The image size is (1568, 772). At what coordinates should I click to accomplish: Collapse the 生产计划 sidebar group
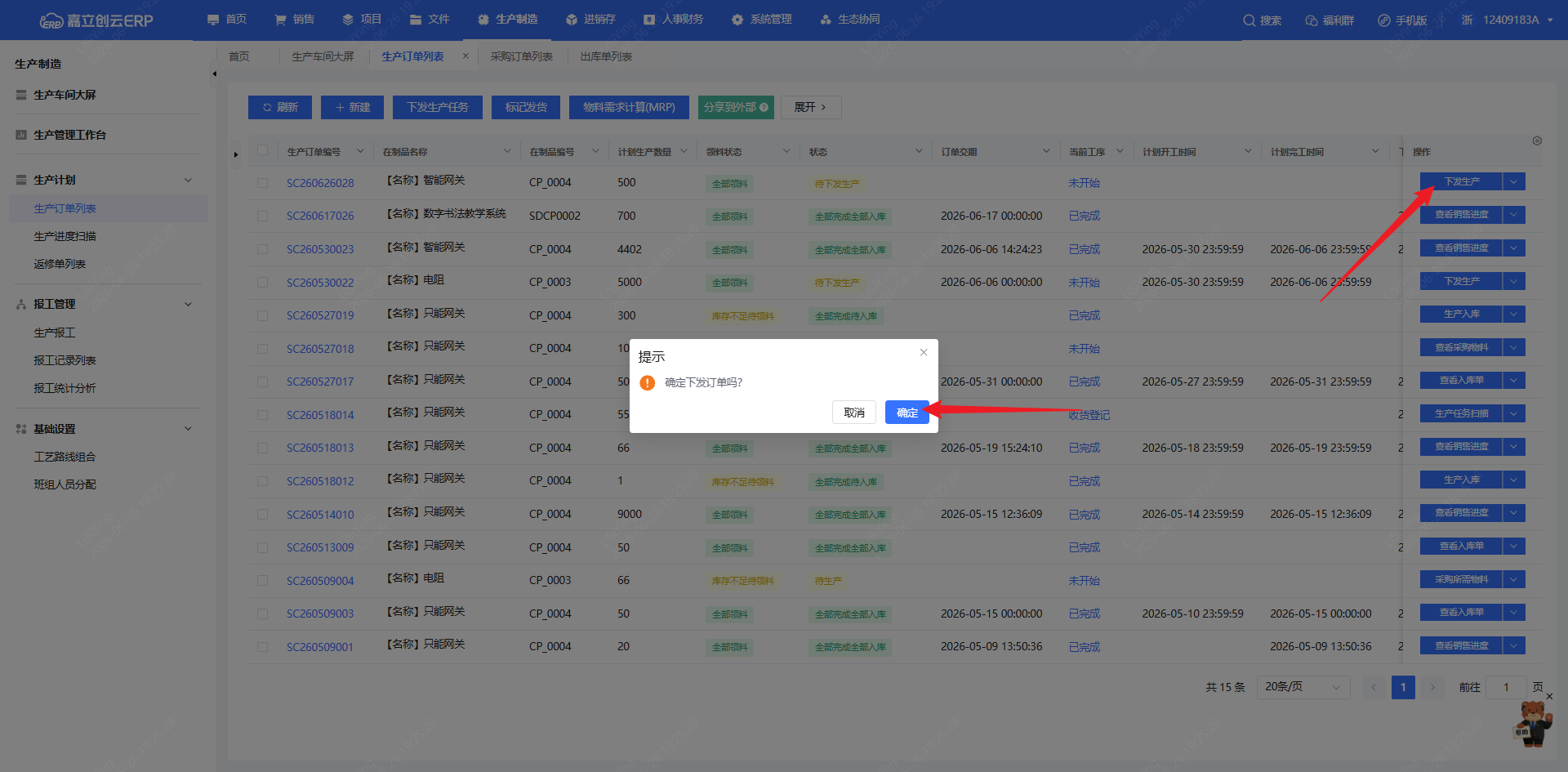click(x=188, y=180)
